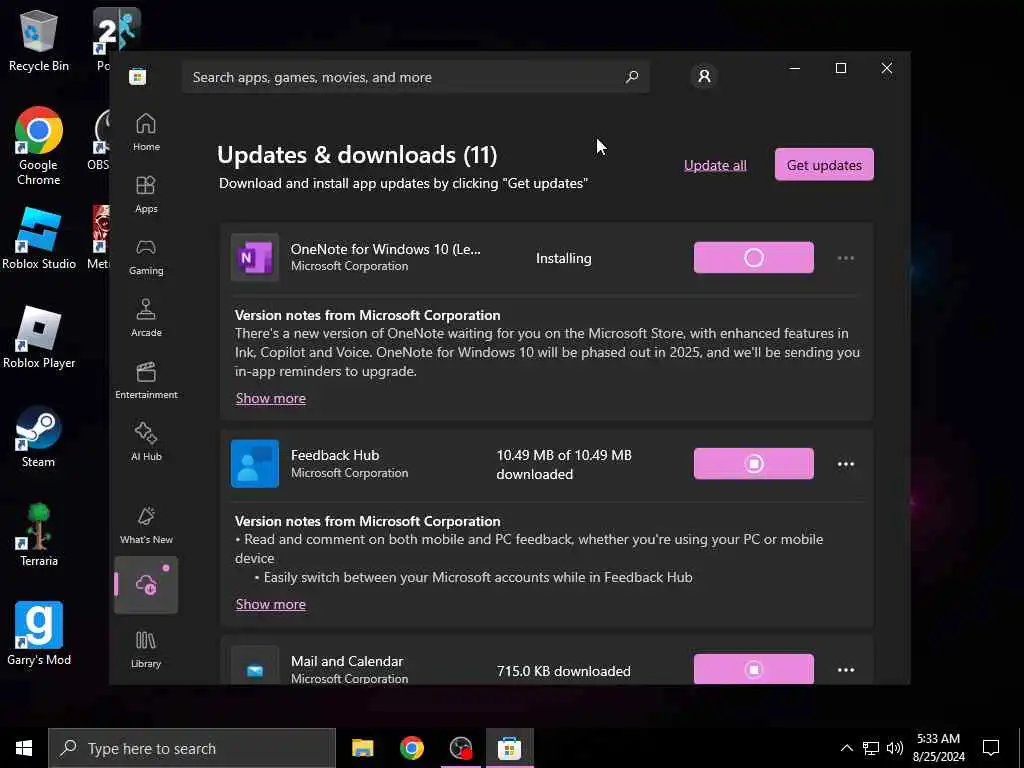Click the Mail and Calendar app icon
The image size is (1024, 768).
(x=255, y=666)
